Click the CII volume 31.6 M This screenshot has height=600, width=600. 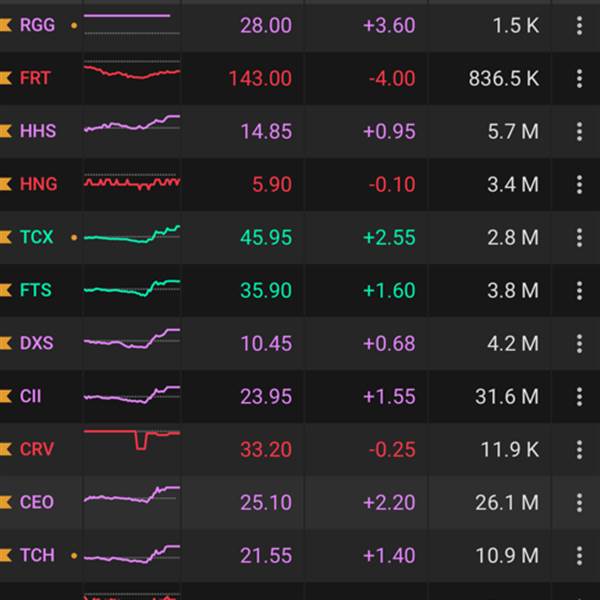(506, 396)
